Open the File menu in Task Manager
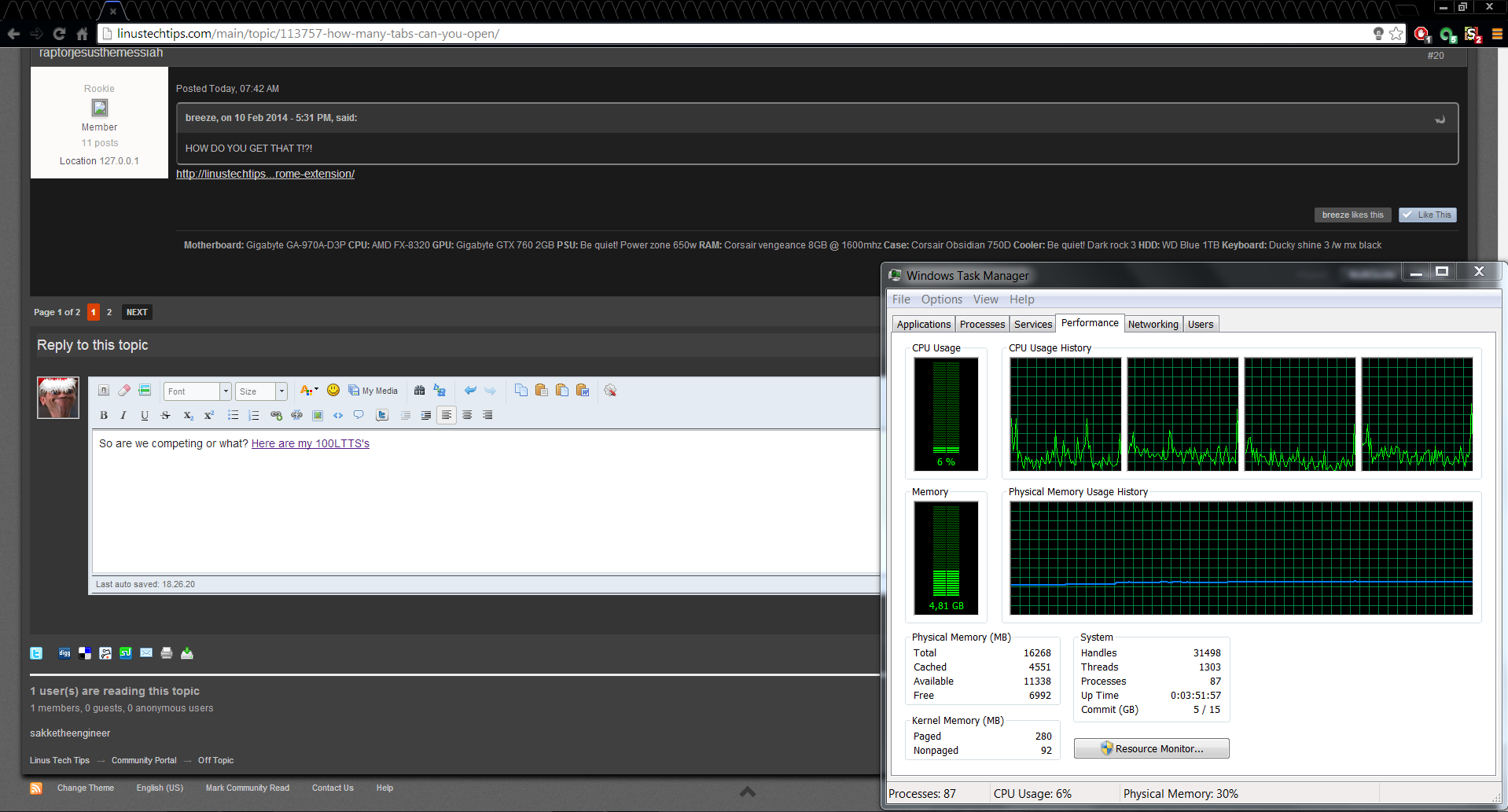Screen dimensions: 1508x812 point(901,299)
